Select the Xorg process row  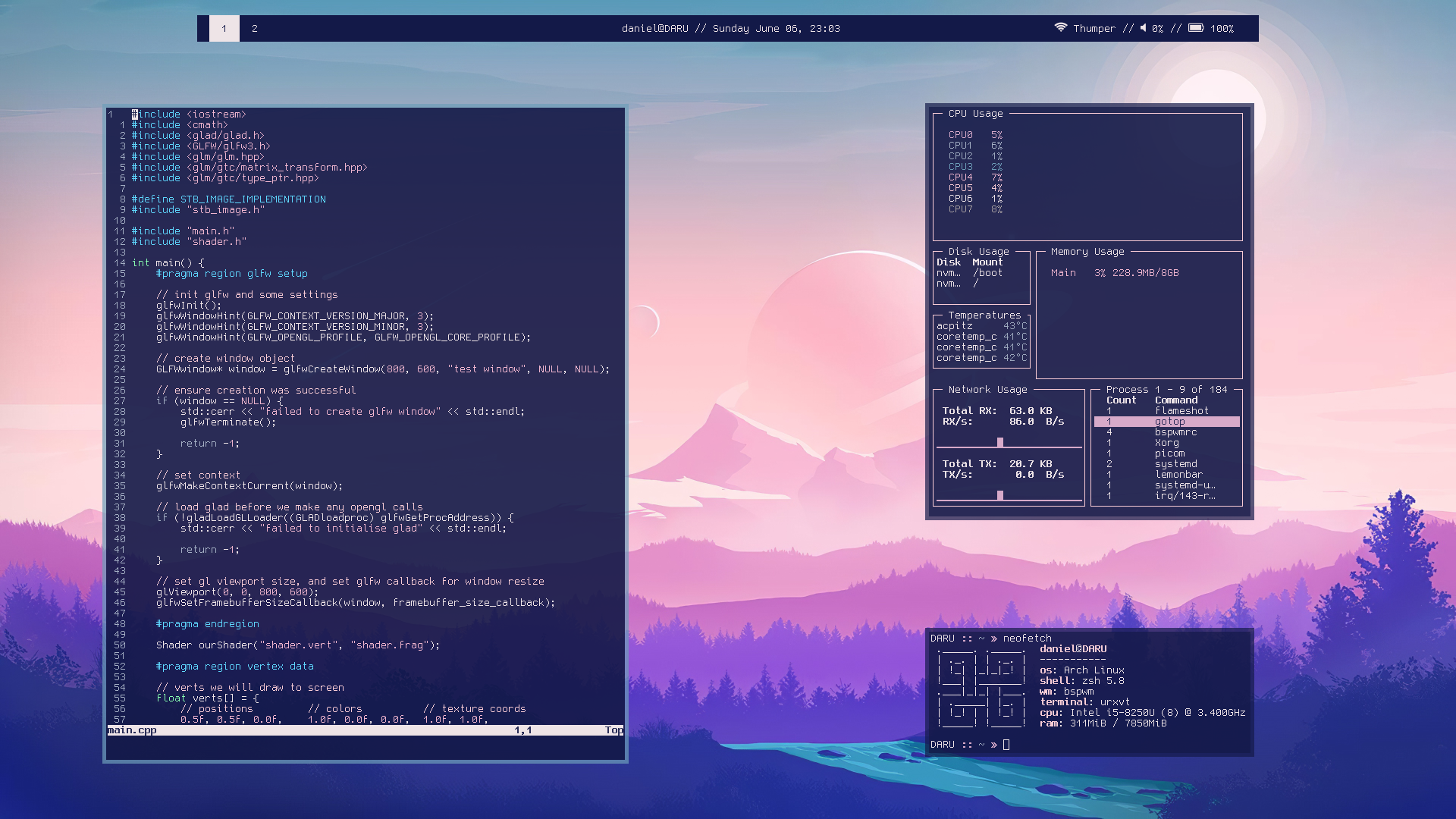pos(1166,443)
